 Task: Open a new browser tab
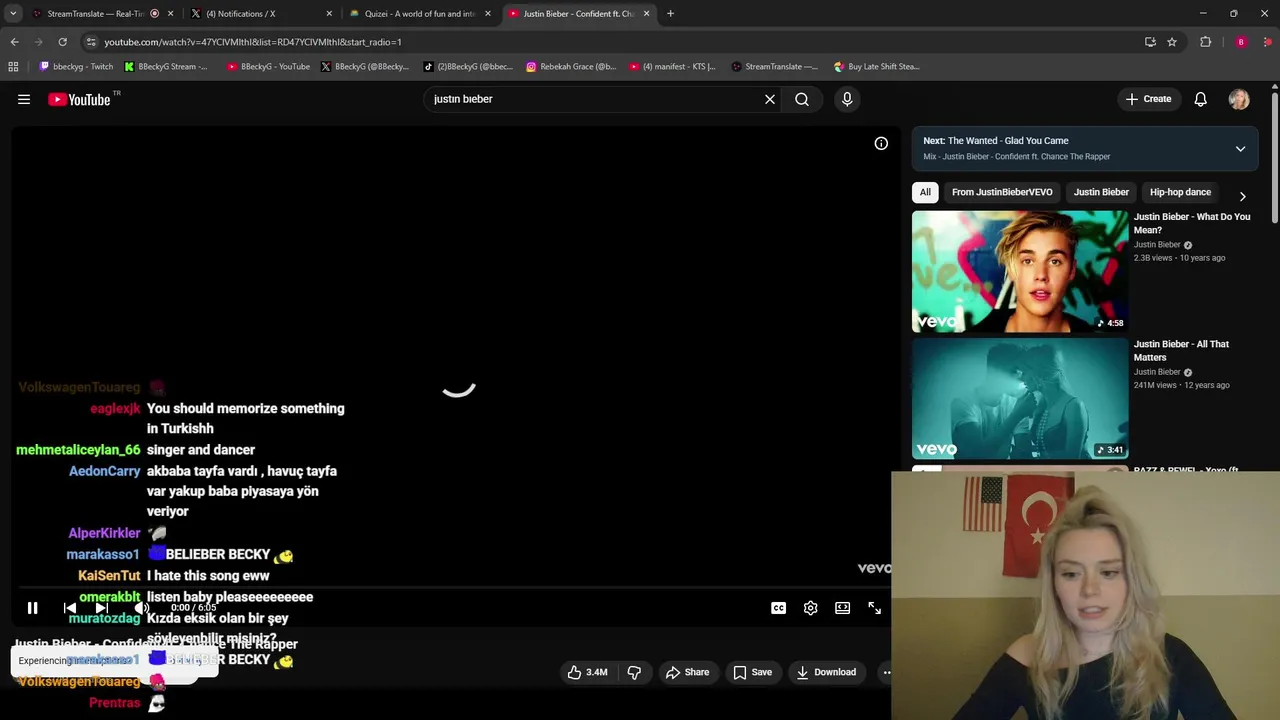click(670, 14)
